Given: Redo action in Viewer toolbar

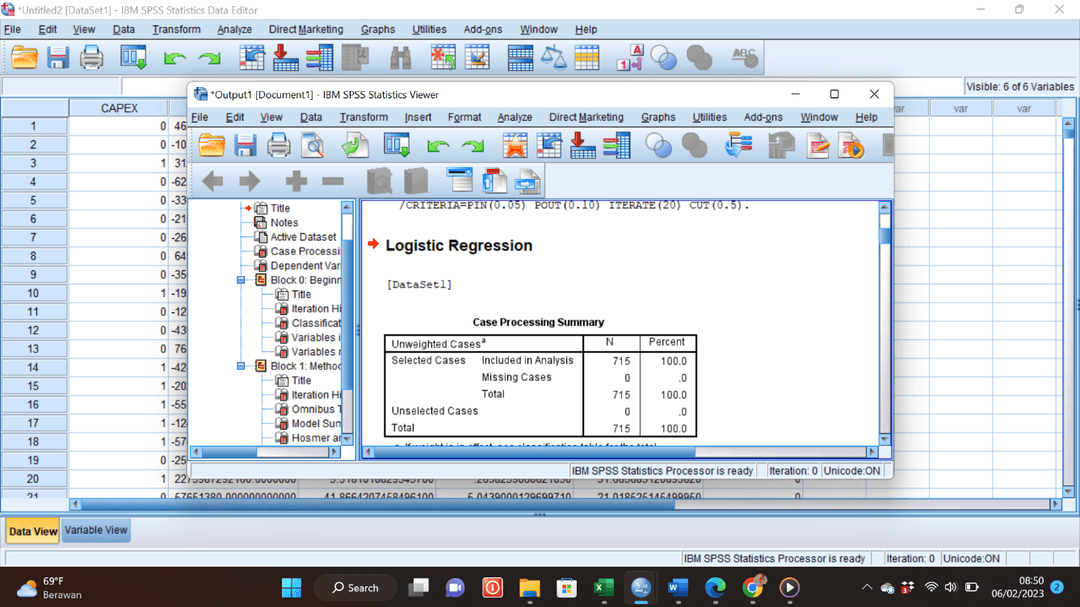Looking at the screenshot, I should (x=473, y=146).
